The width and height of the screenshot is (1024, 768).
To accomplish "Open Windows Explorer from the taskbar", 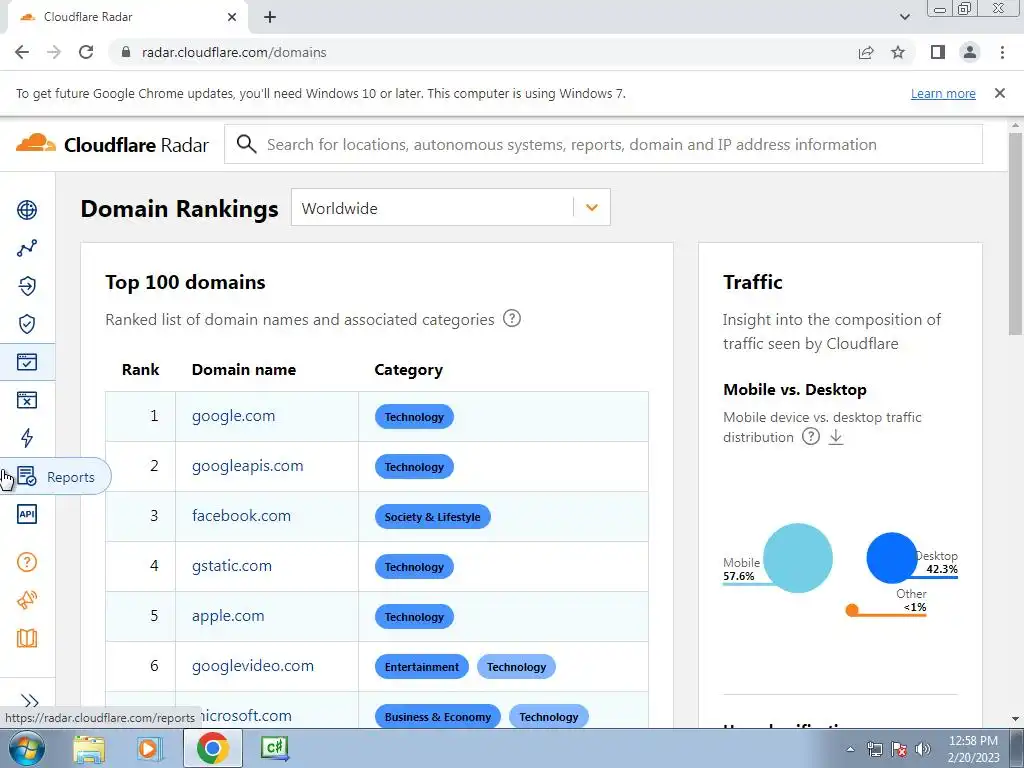I will 89,748.
